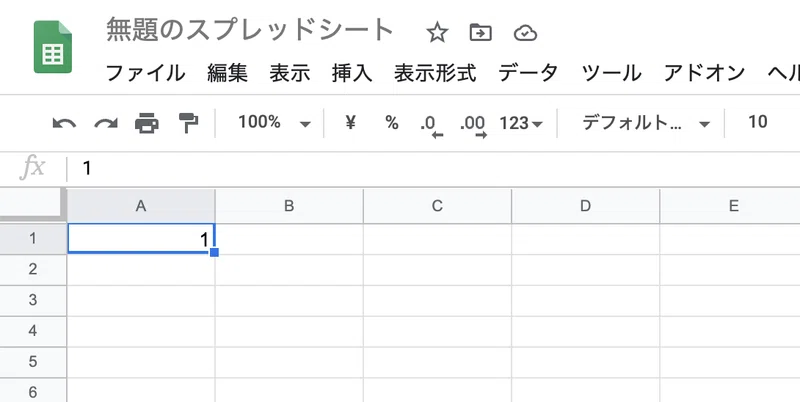
Task: Click the redo arrow icon
Action: pos(106,123)
